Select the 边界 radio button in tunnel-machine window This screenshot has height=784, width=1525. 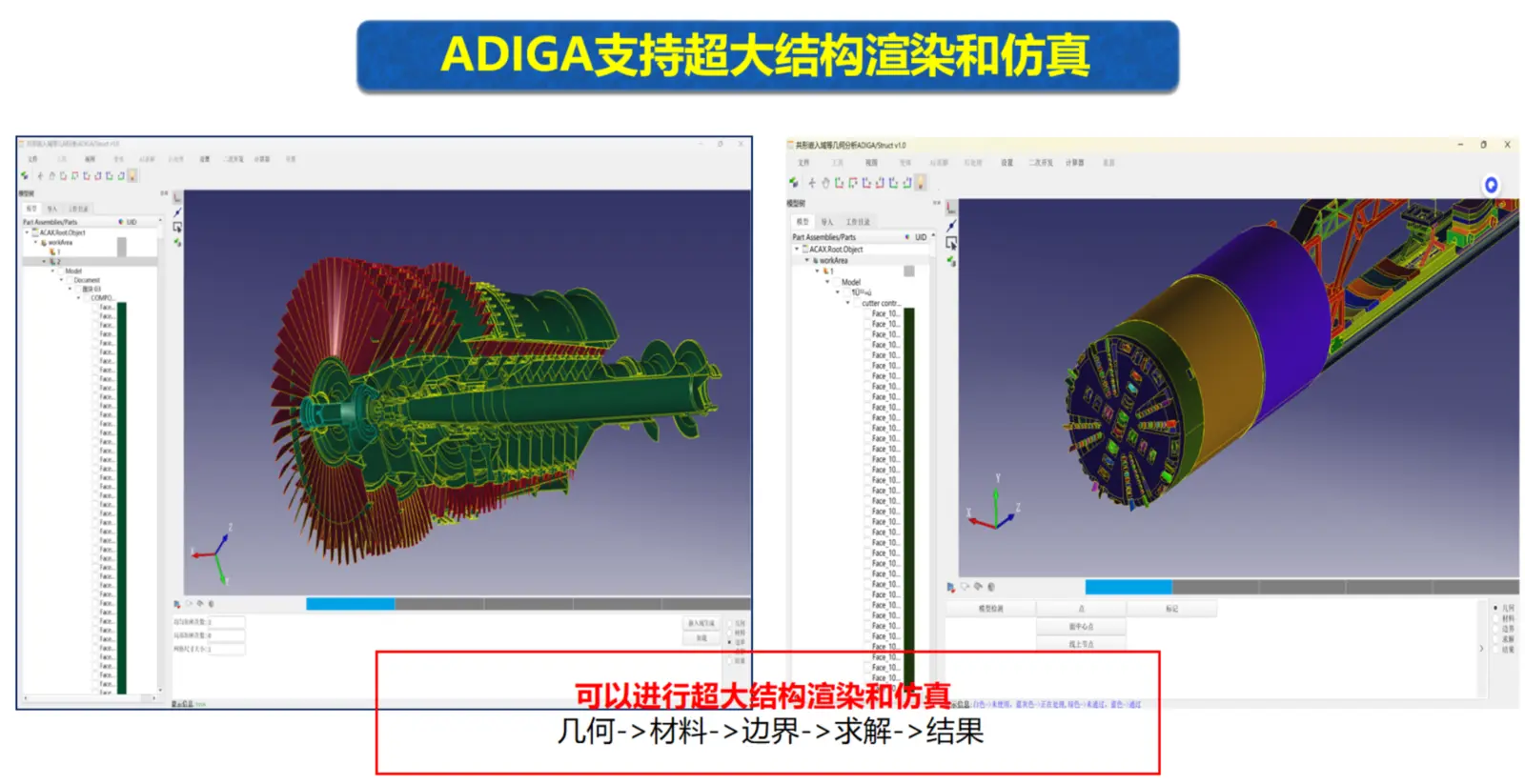click(x=1495, y=629)
